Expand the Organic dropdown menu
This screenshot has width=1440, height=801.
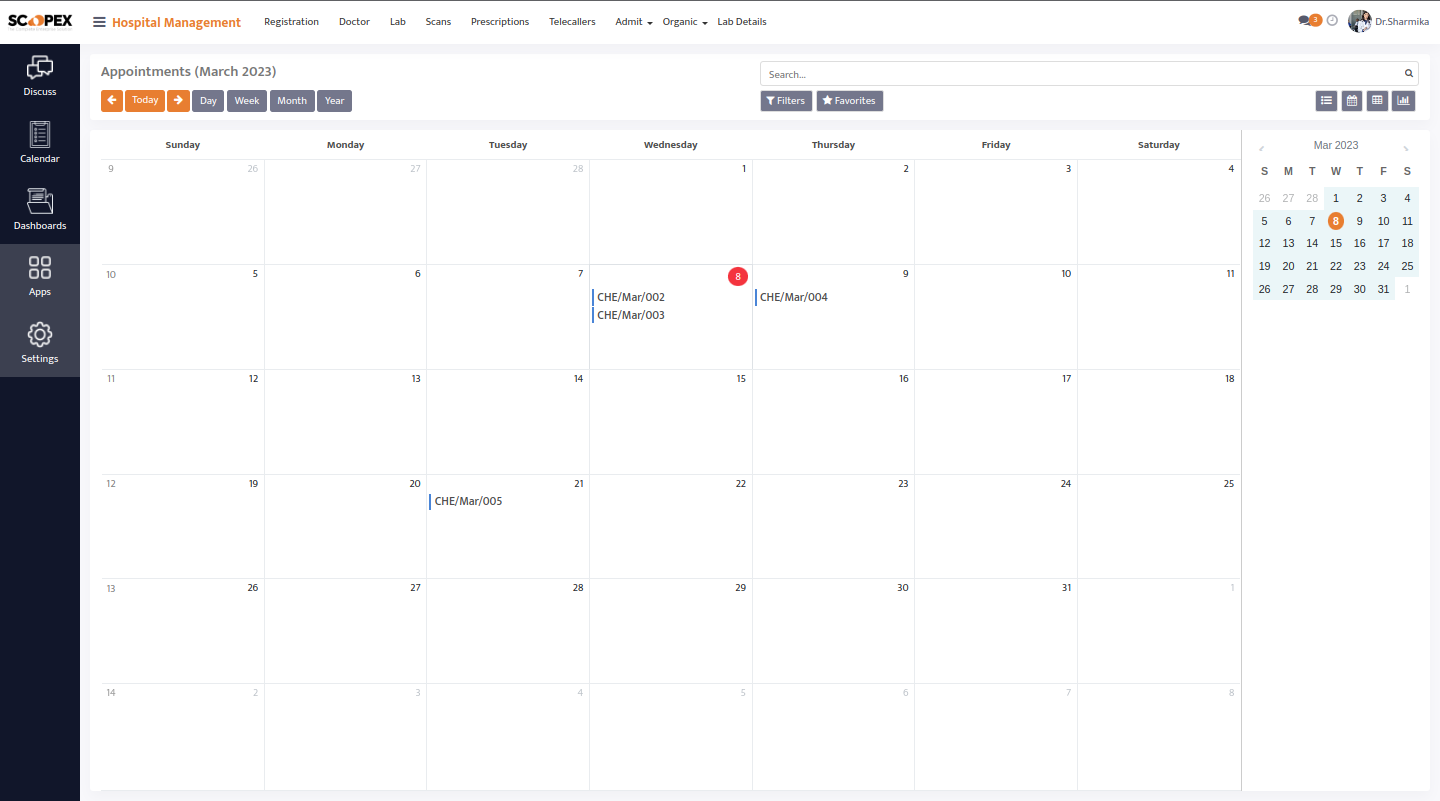click(685, 22)
